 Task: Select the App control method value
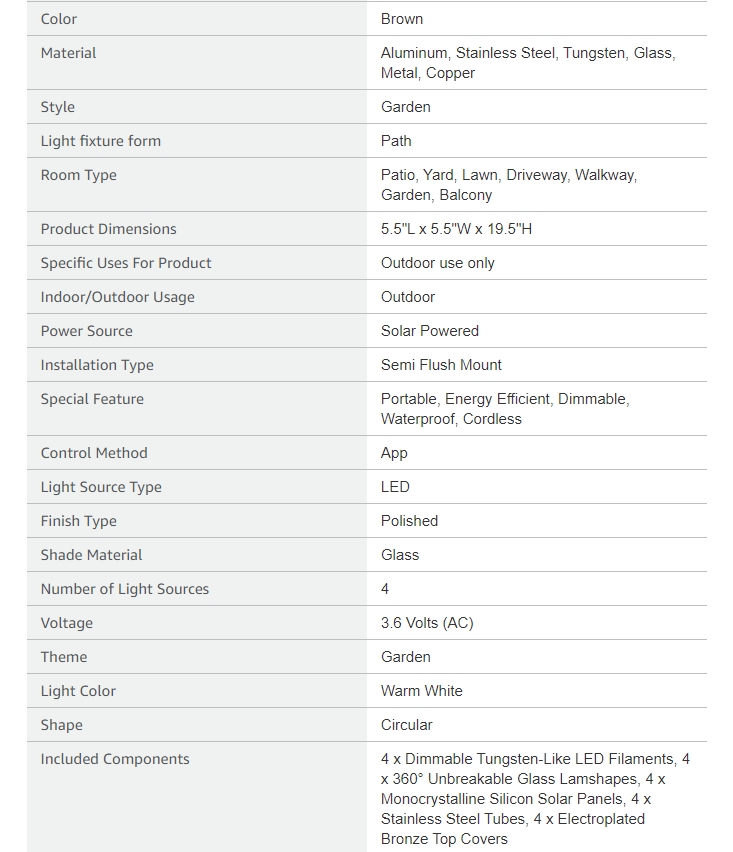point(394,454)
